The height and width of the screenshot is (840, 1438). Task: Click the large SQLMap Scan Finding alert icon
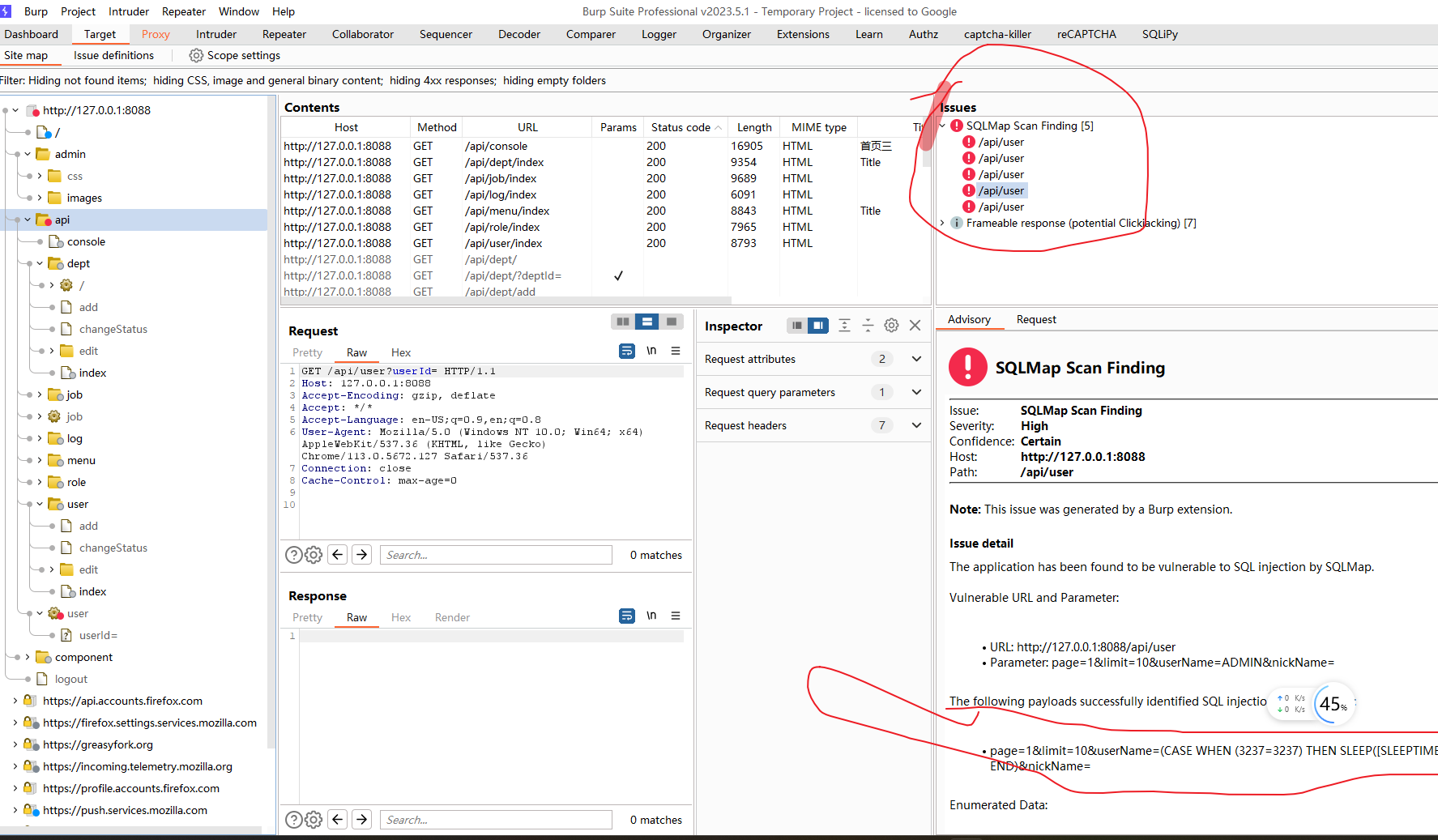967,367
